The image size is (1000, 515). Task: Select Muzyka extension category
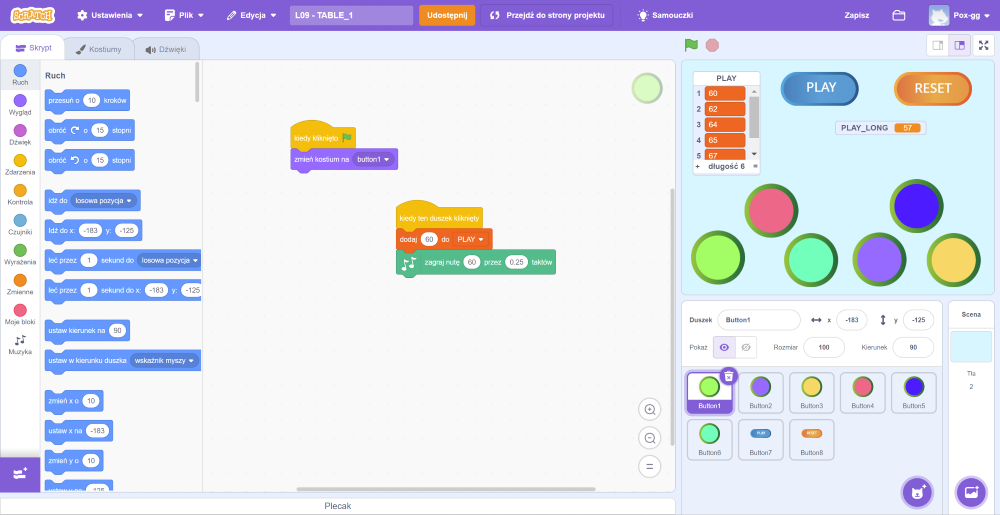20,344
